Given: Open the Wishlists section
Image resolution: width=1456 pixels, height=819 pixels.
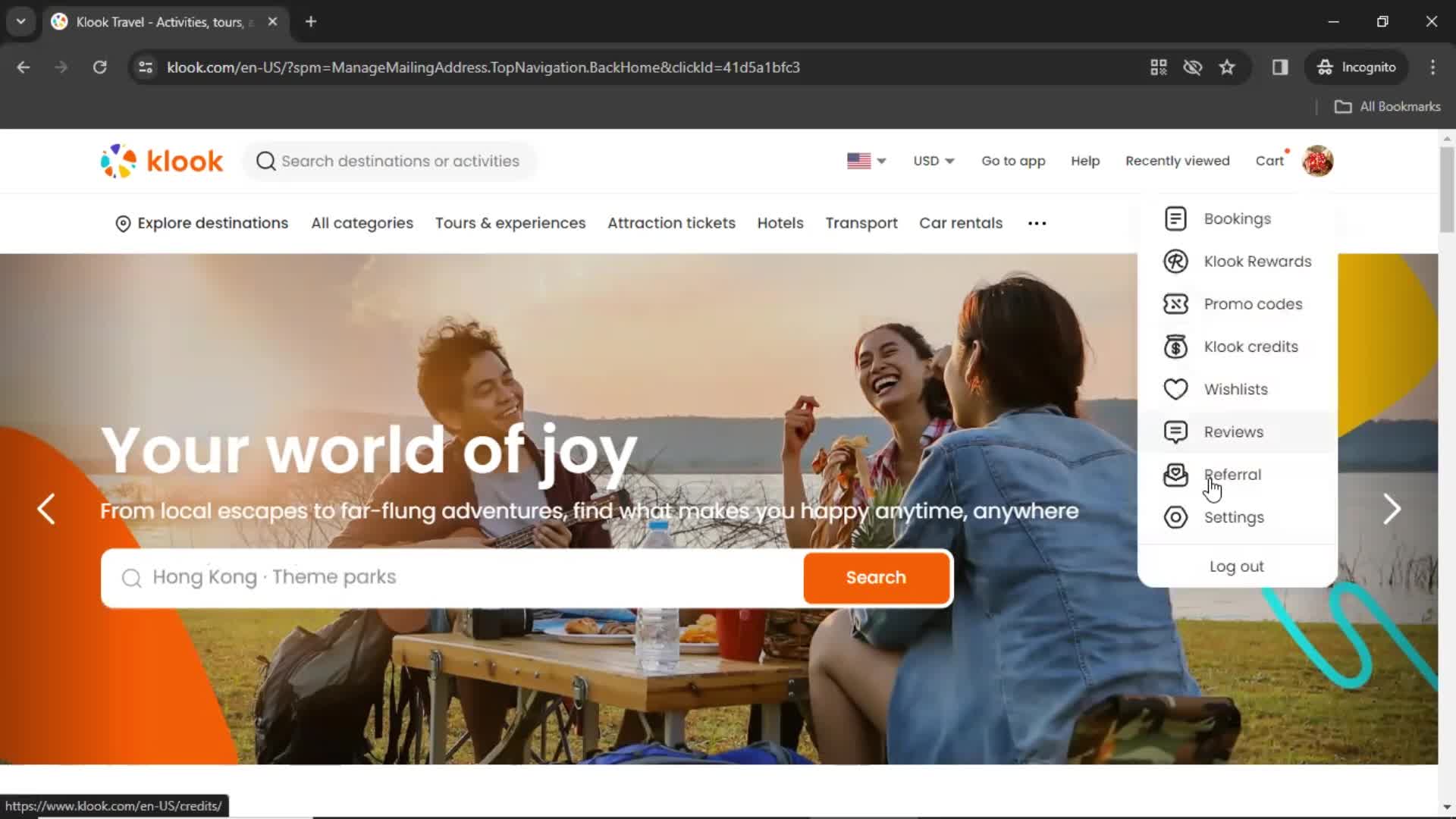Looking at the screenshot, I should (1236, 389).
